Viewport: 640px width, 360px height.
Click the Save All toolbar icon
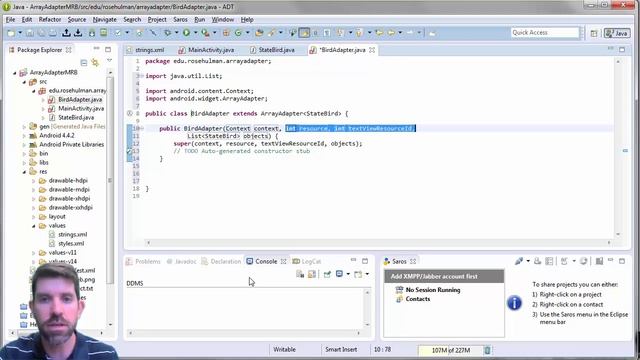[x=42, y=33]
